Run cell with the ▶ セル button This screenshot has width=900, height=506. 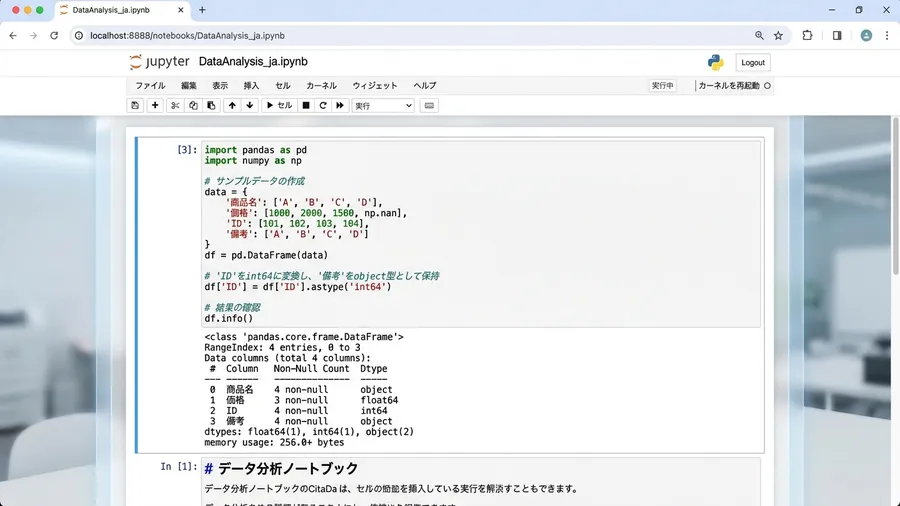tap(279, 106)
